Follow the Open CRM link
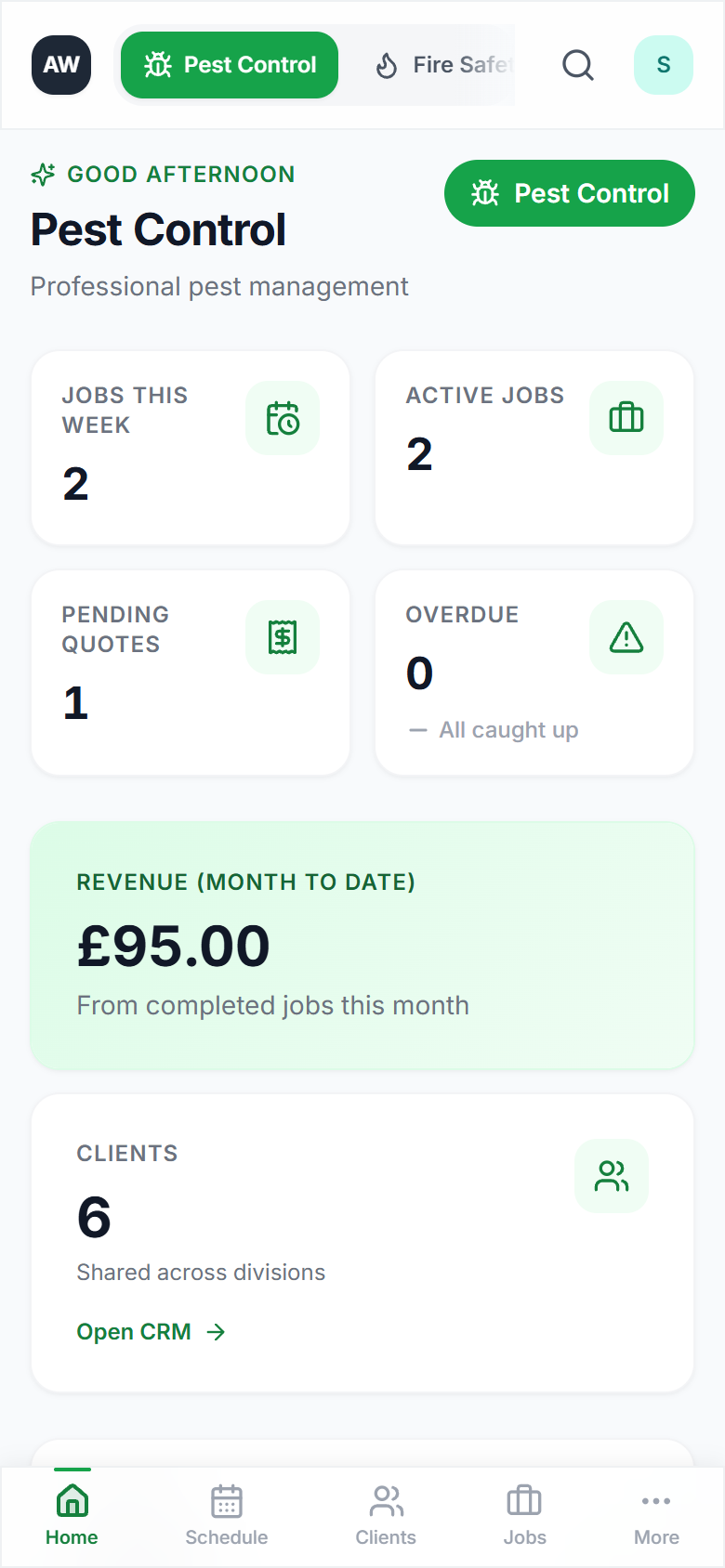The image size is (725, 1568). point(134,1332)
